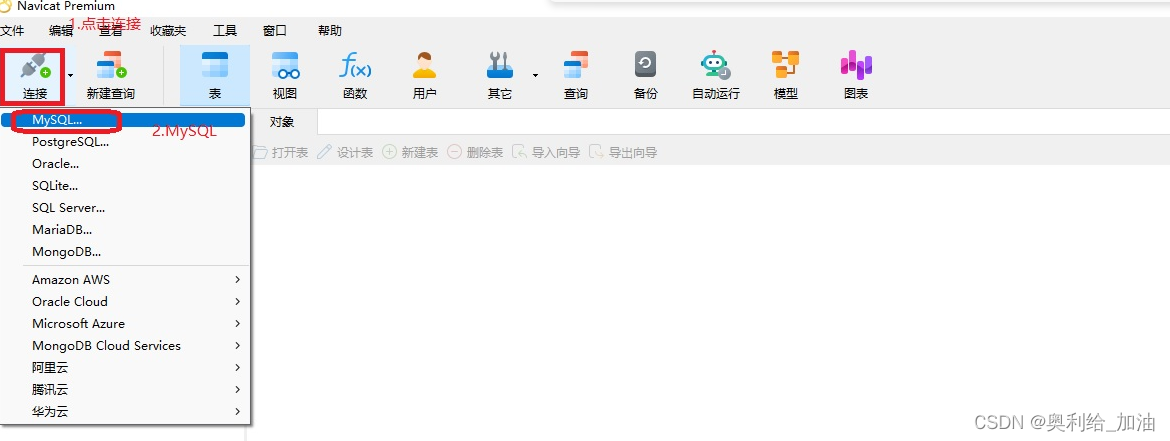Image resolution: width=1170 pixels, height=441 pixels.
Task: Click the Navicat Premium app icon
Action: point(6,6)
